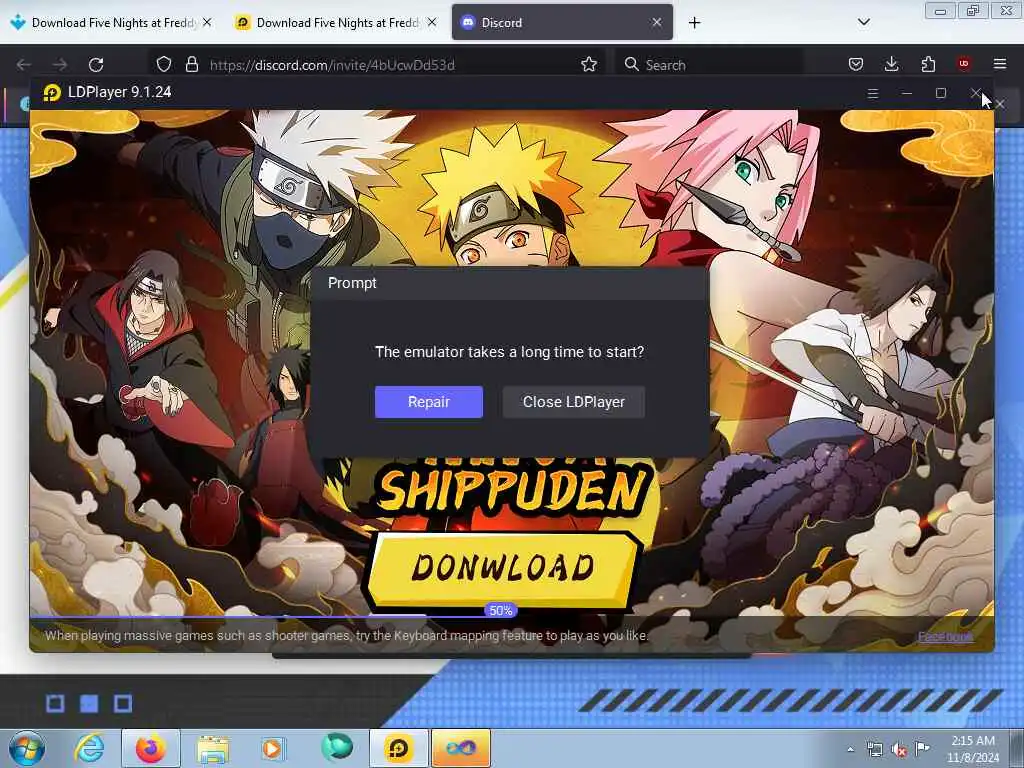Click the tracking protection shield icon
The image size is (1024, 768).
(163, 64)
